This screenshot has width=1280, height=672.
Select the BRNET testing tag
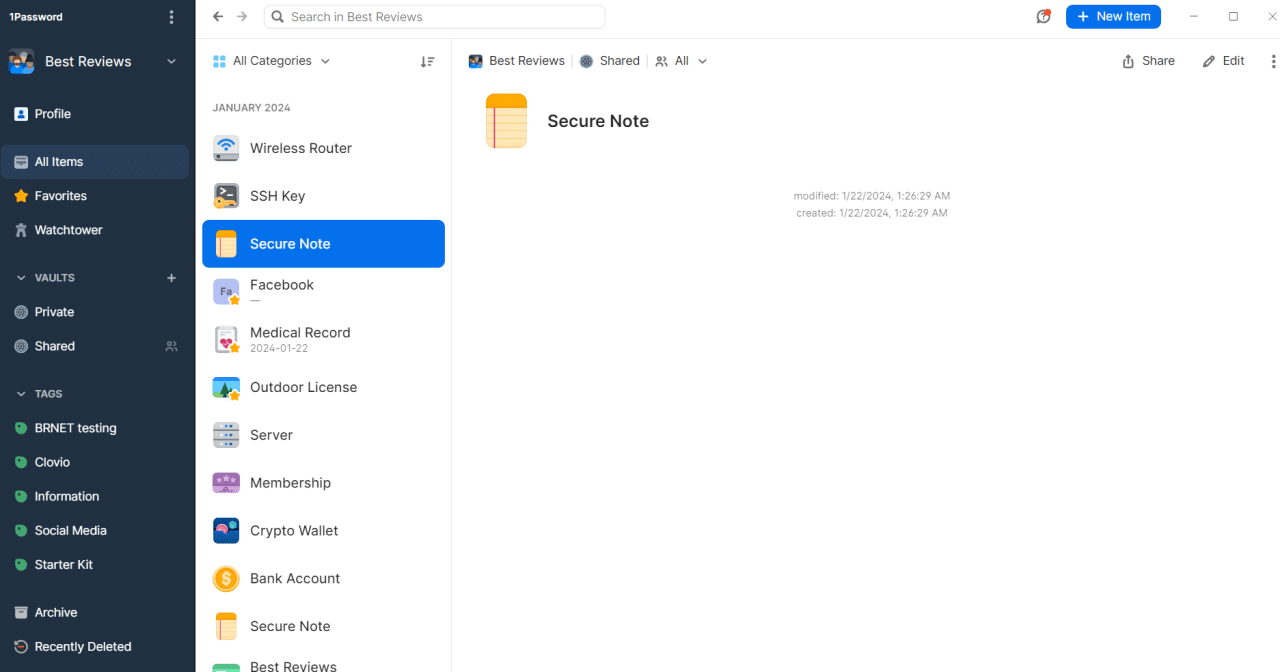[x=73, y=427]
